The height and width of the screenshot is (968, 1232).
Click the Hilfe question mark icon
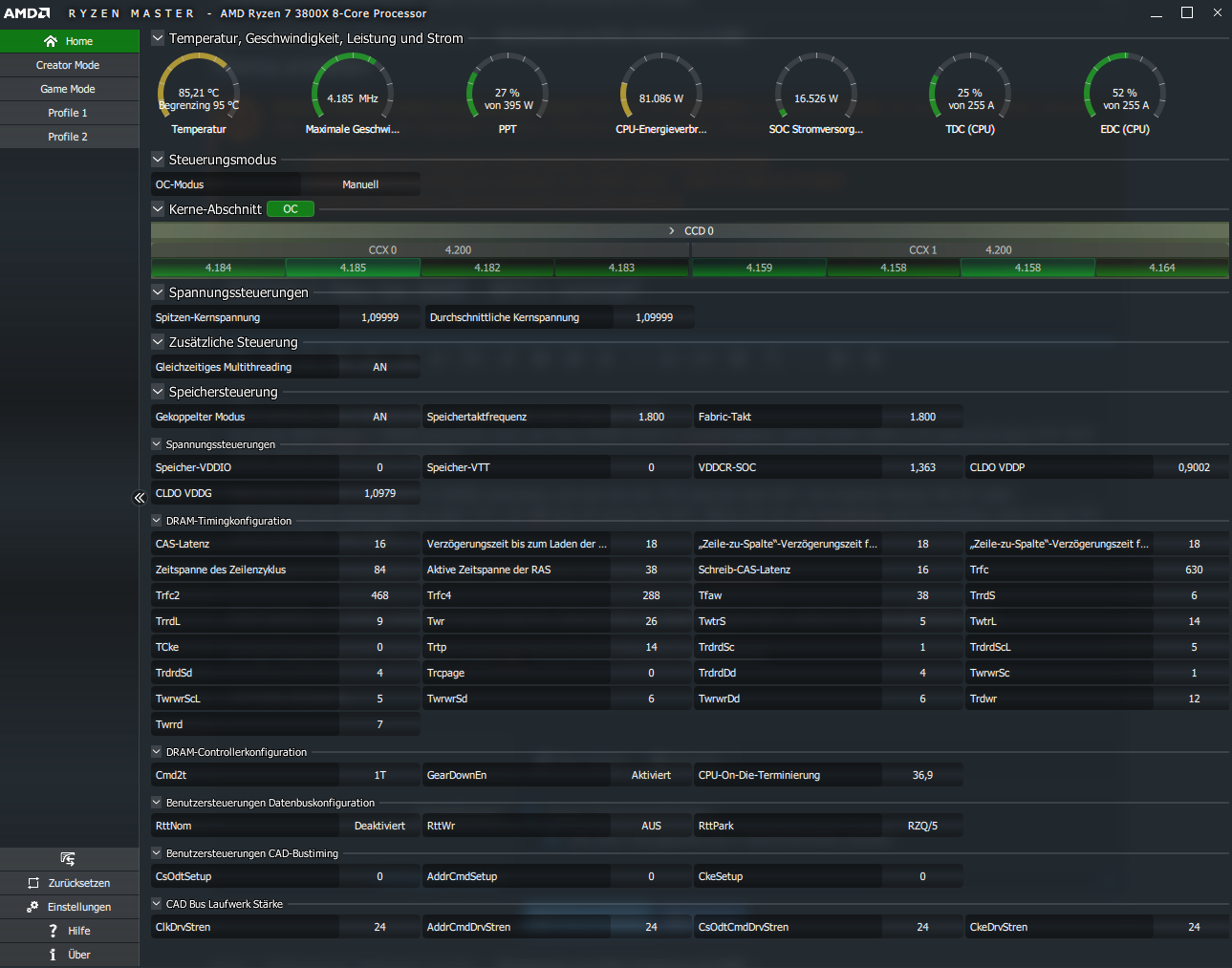coord(53,931)
